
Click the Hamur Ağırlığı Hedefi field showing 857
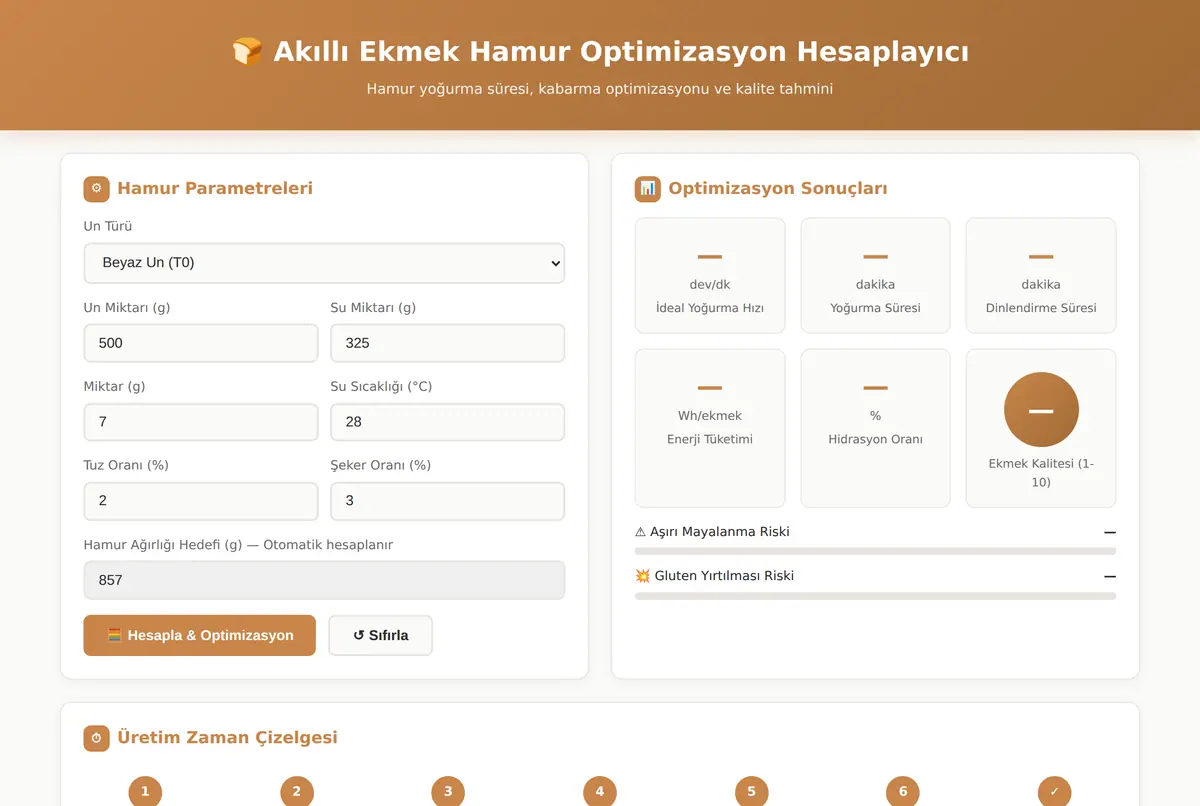(x=324, y=580)
